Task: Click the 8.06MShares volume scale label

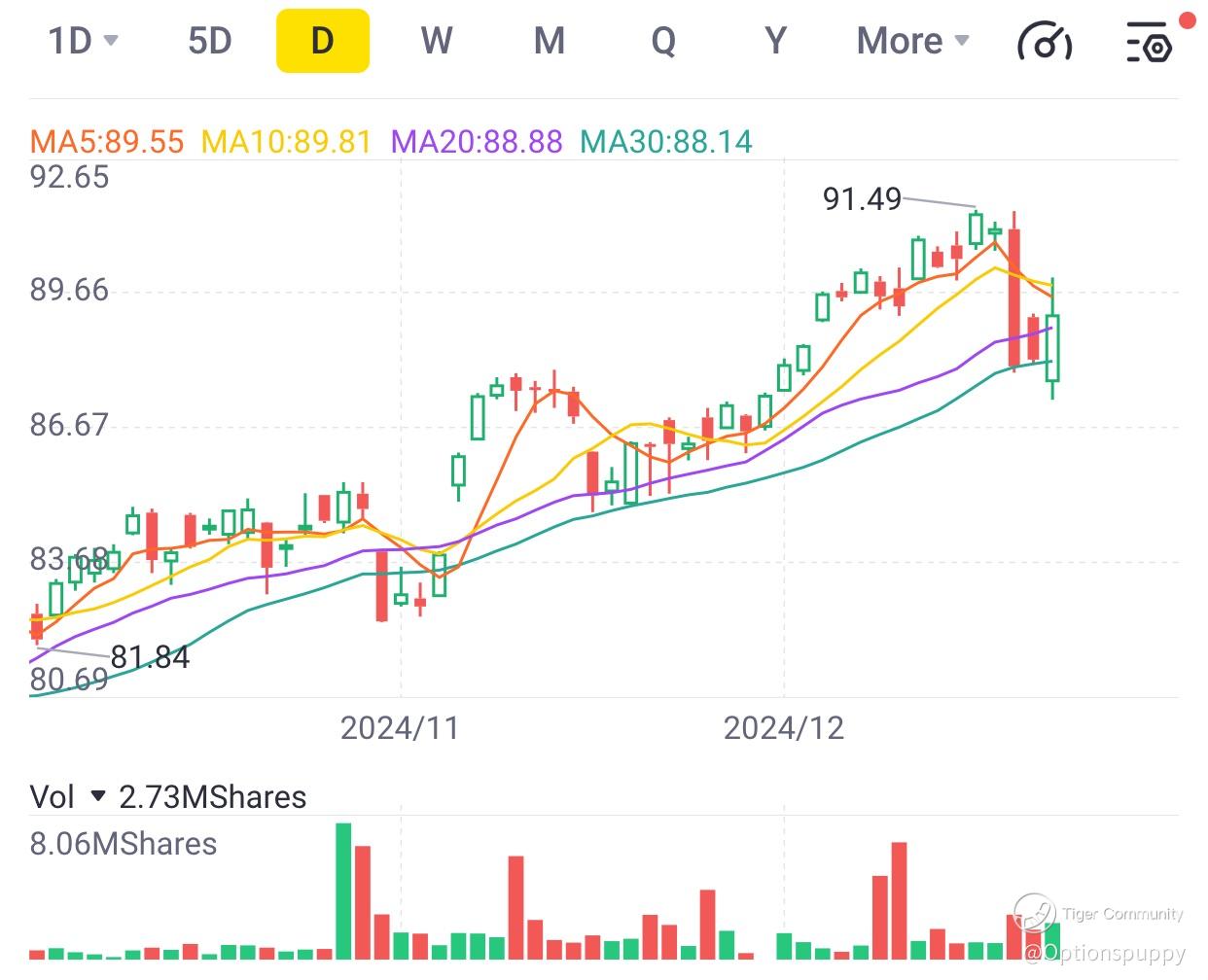Action: (124, 844)
